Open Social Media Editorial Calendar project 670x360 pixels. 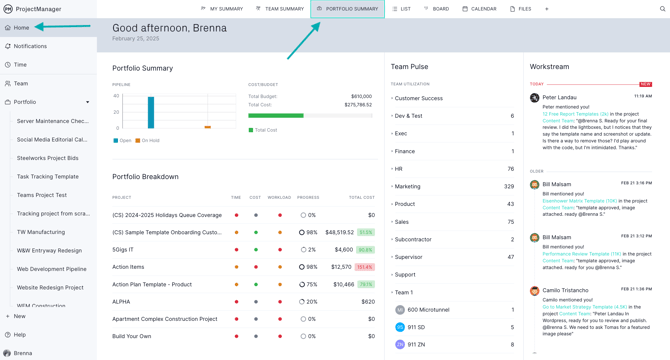click(52, 140)
